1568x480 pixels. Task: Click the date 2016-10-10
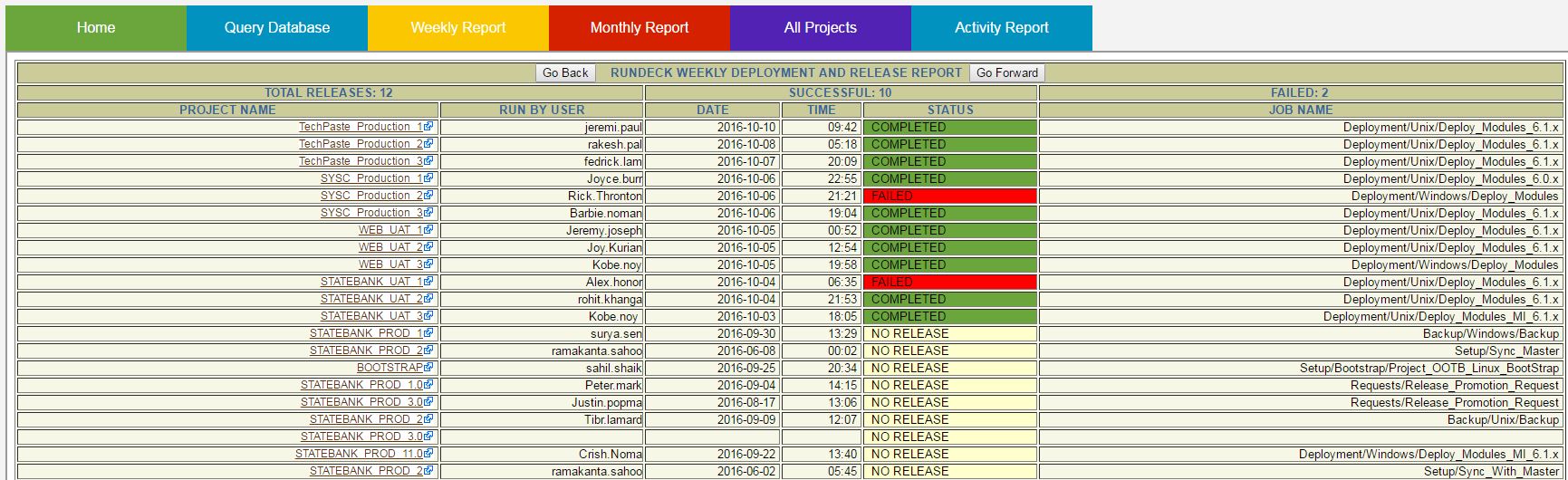coord(746,128)
